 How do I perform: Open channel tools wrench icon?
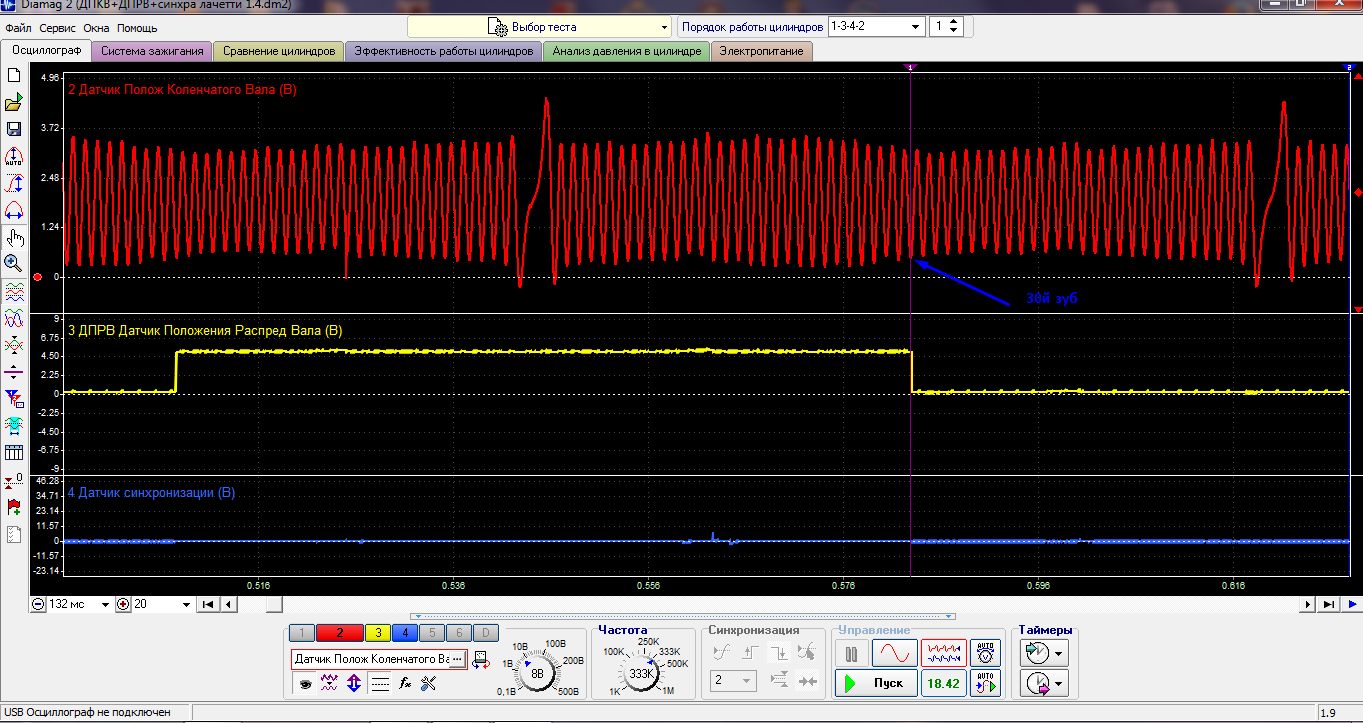coord(429,684)
